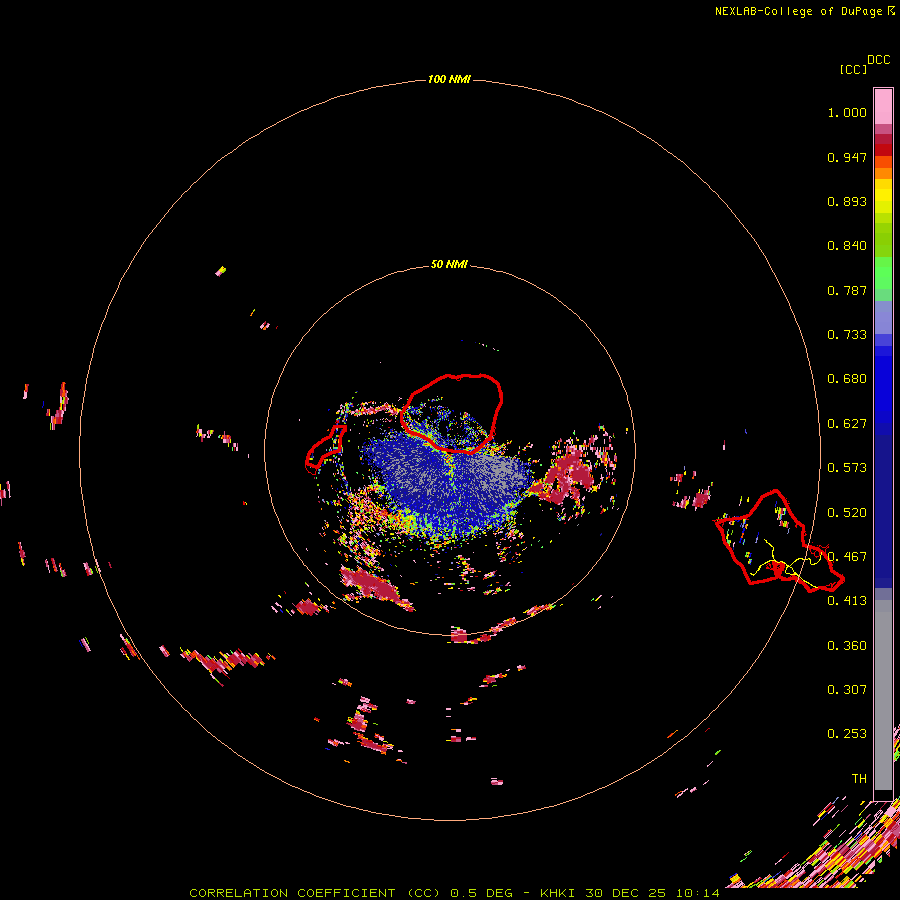The height and width of the screenshot is (900, 900).
Task: Click the TH threshold label
Action: click(859, 779)
